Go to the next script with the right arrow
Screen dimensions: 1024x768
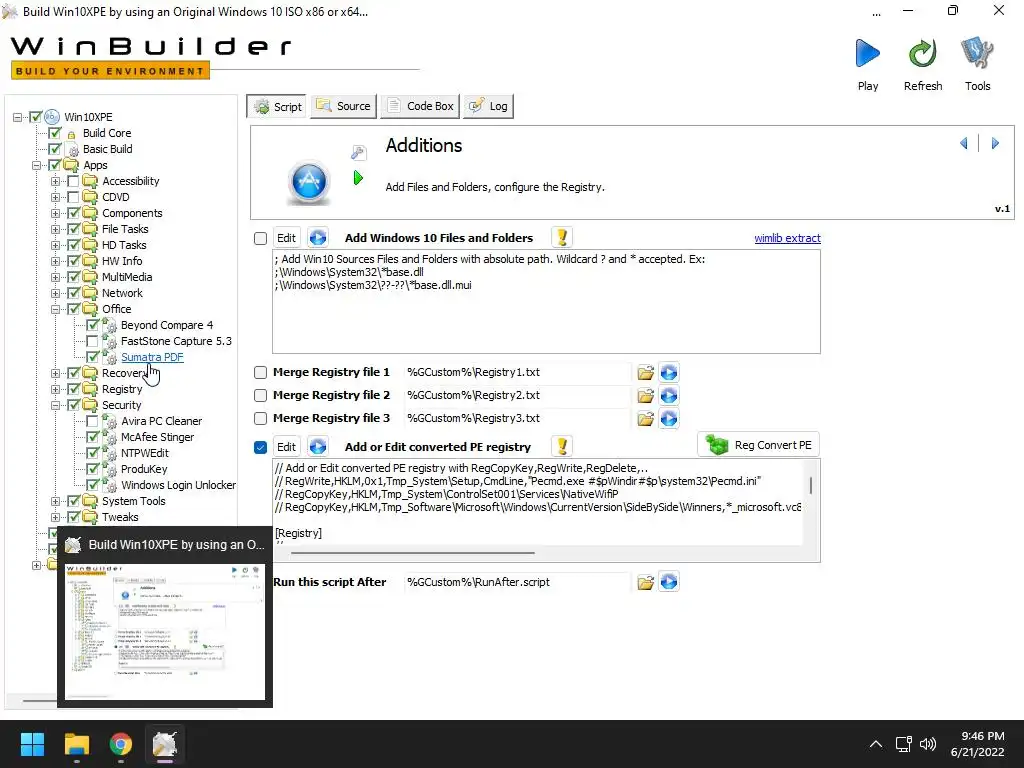(995, 143)
